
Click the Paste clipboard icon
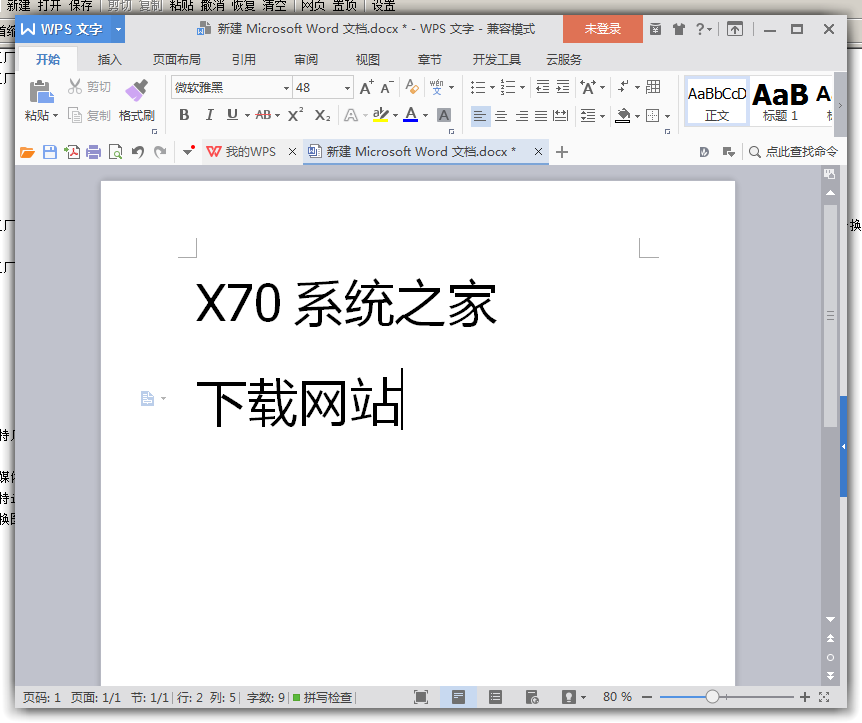[x=41, y=92]
